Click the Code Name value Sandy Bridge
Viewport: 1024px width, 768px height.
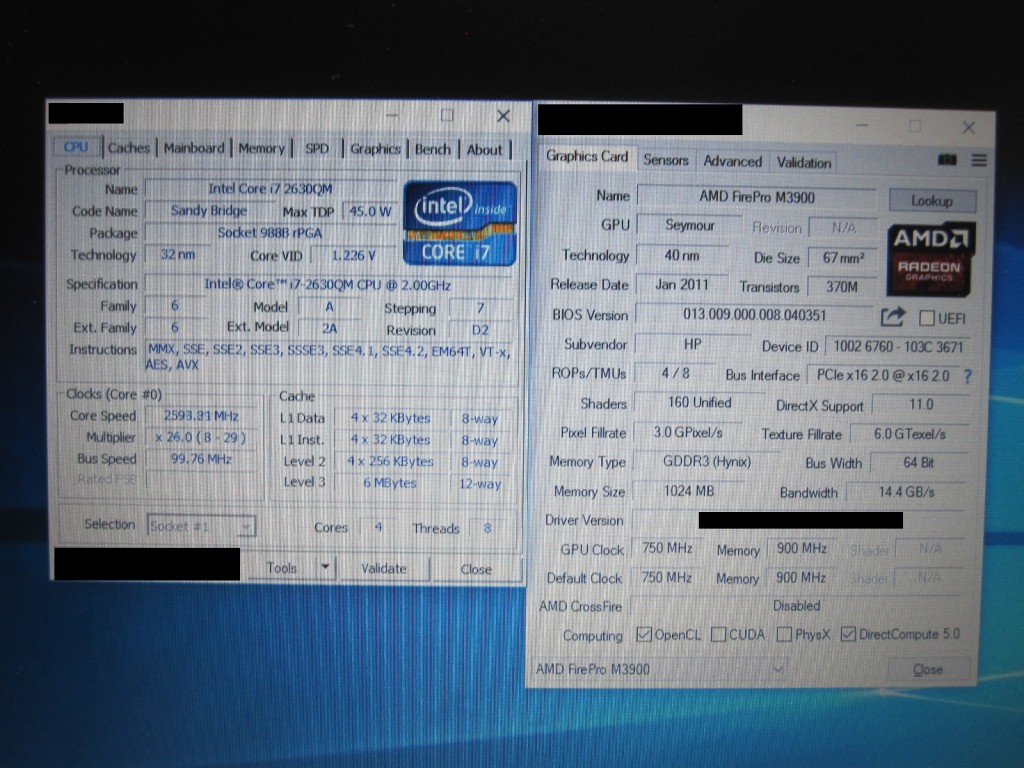click(x=209, y=210)
